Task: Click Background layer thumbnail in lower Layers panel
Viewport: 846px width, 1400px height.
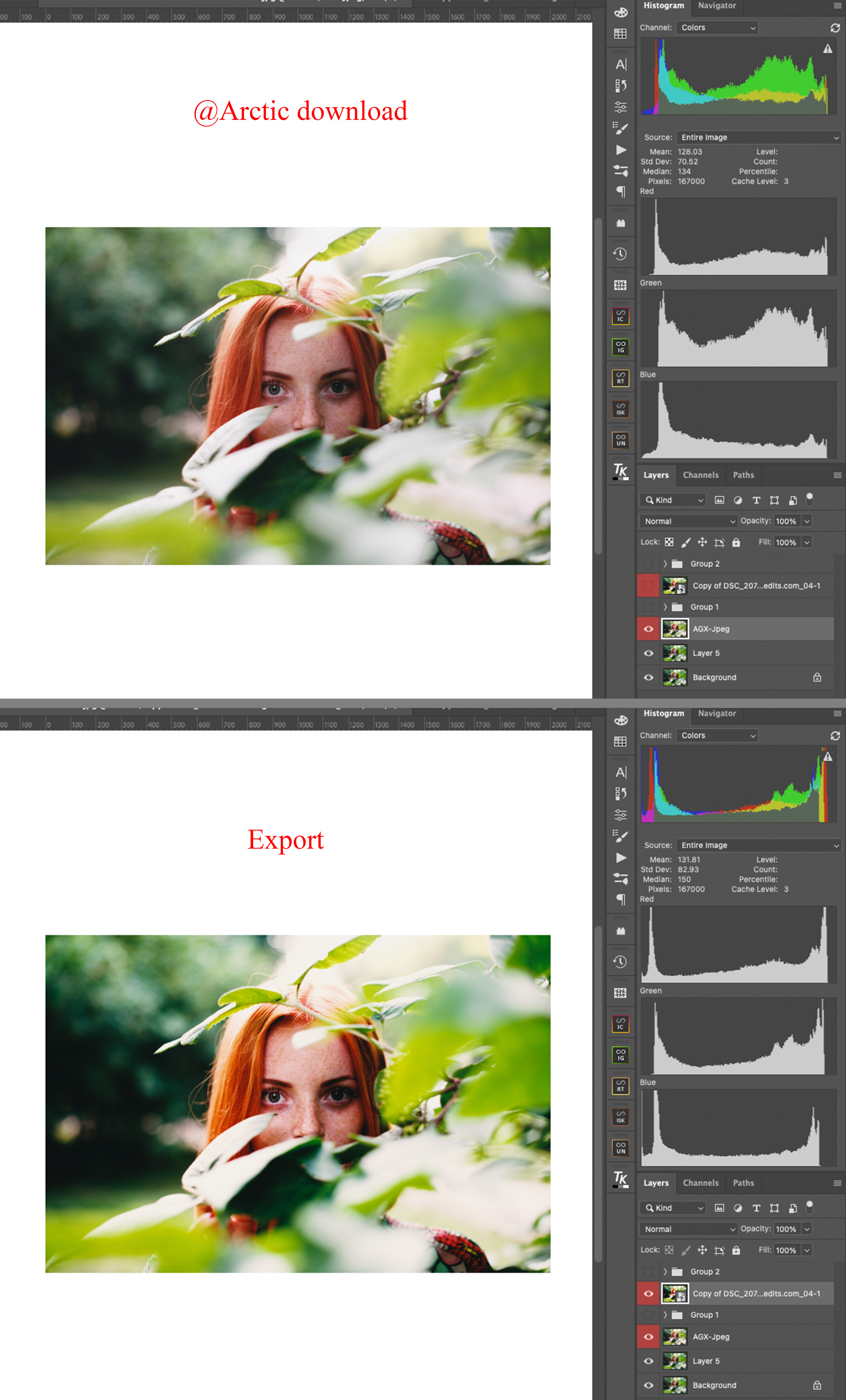Action: (675, 1385)
